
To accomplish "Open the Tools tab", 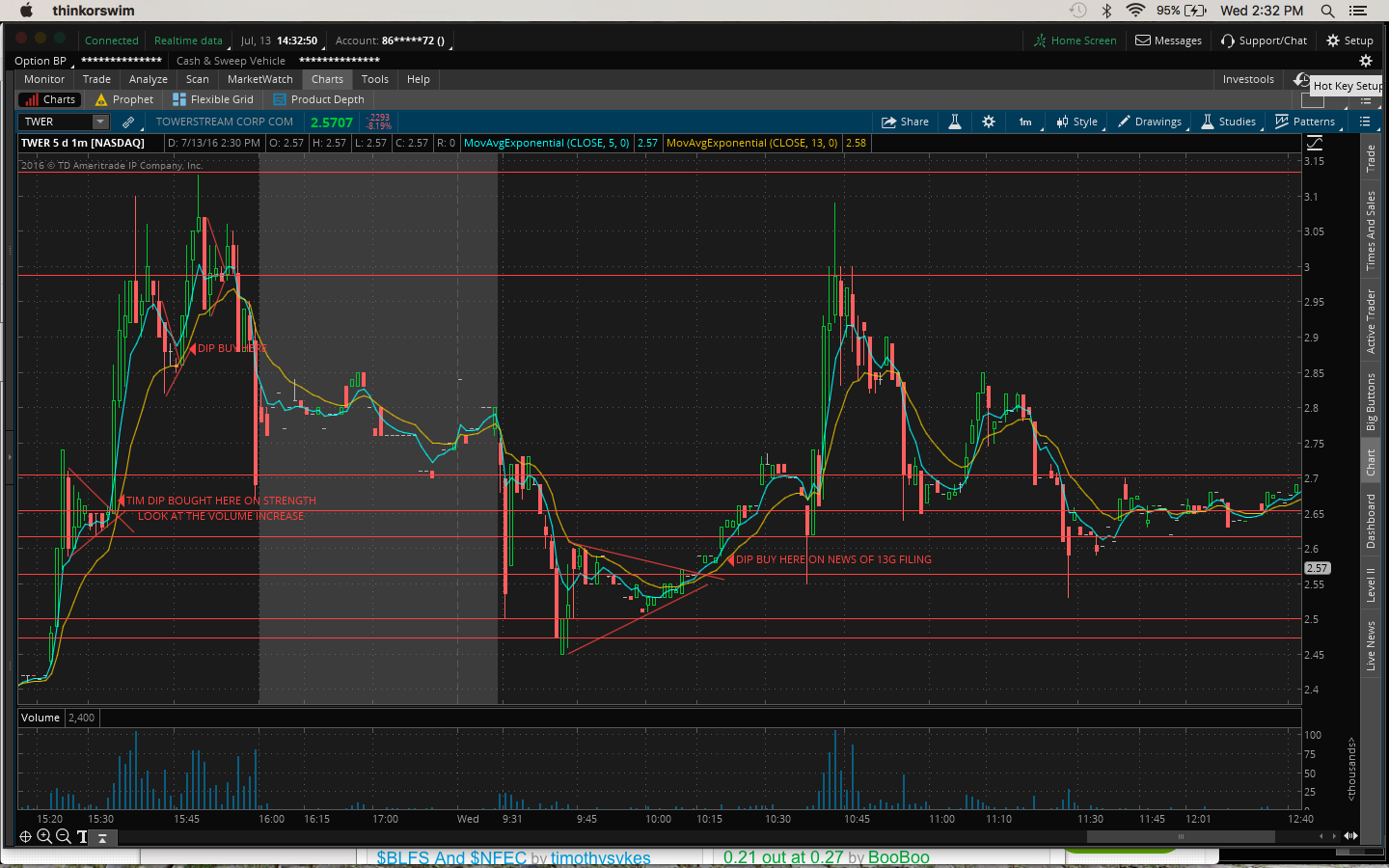I will (375, 79).
